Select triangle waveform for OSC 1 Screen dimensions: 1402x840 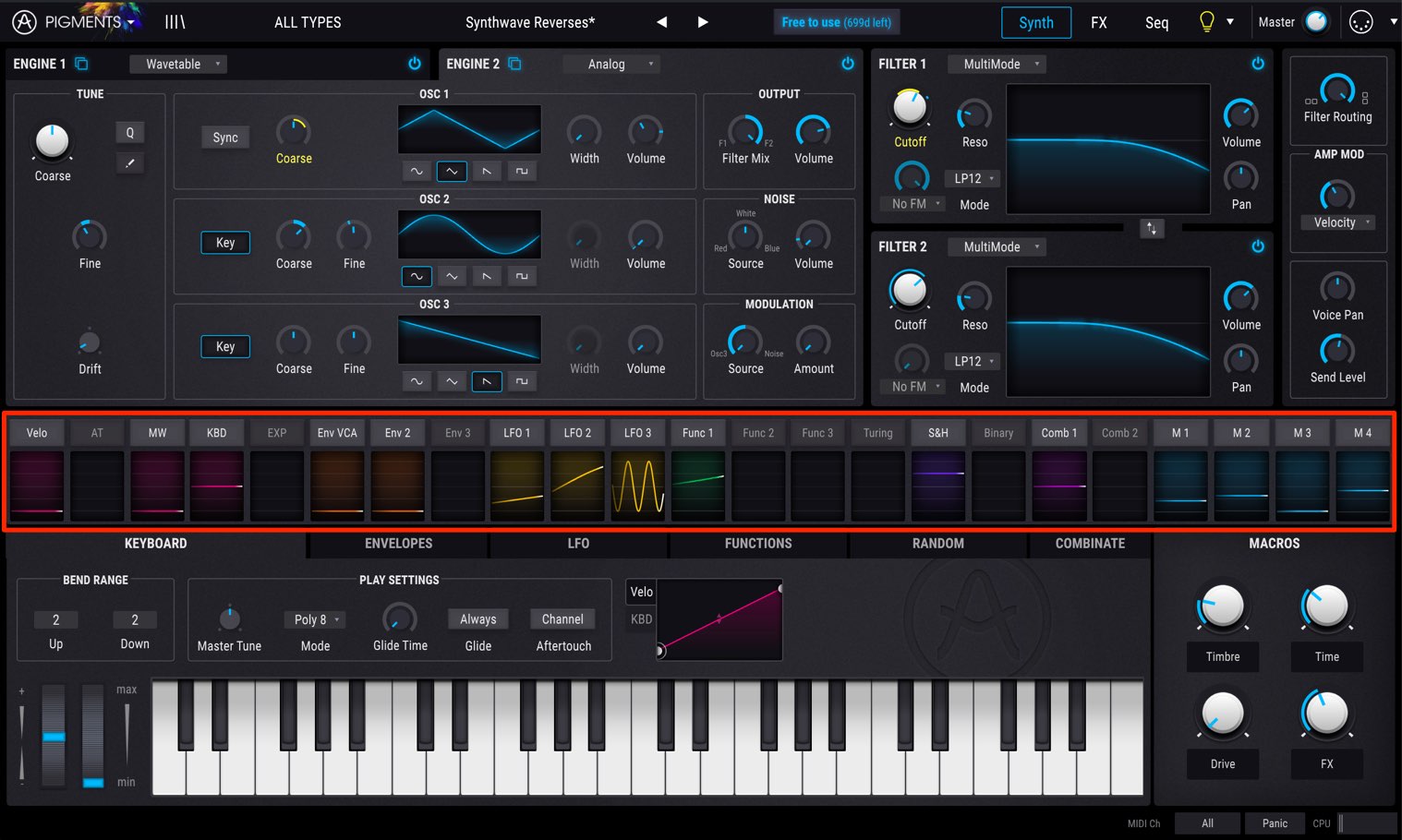pyautogui.click(x=452, y=171)
